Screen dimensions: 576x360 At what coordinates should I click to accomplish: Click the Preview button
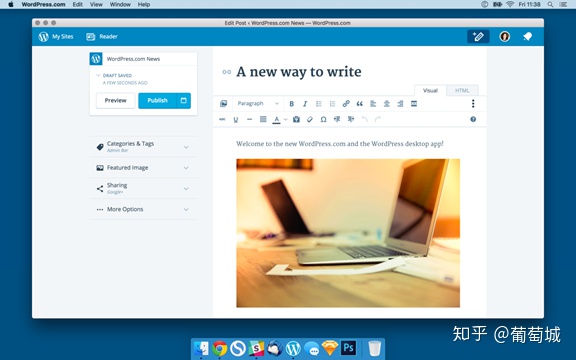point(115,100)
